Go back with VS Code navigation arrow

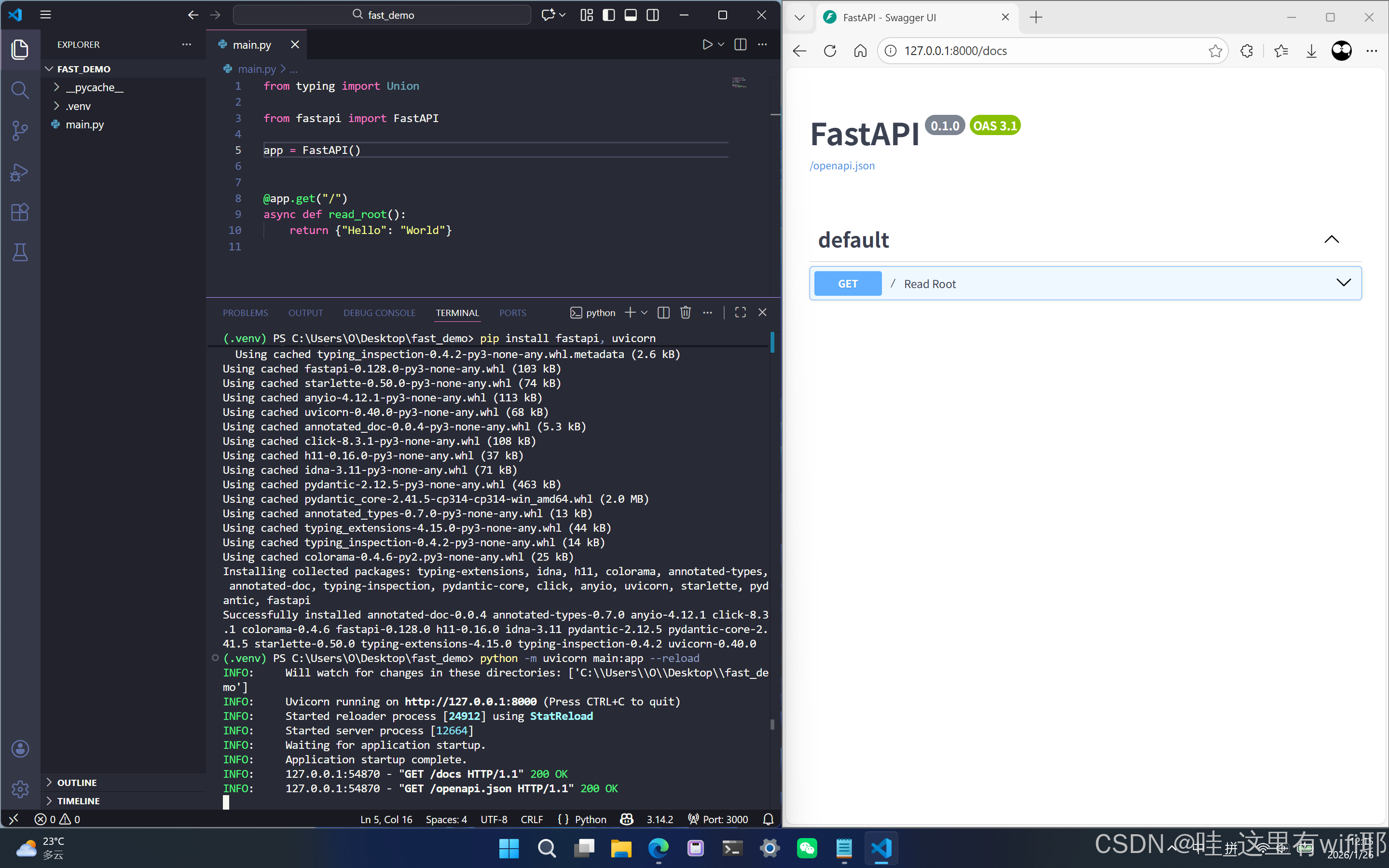pos(193,15)
